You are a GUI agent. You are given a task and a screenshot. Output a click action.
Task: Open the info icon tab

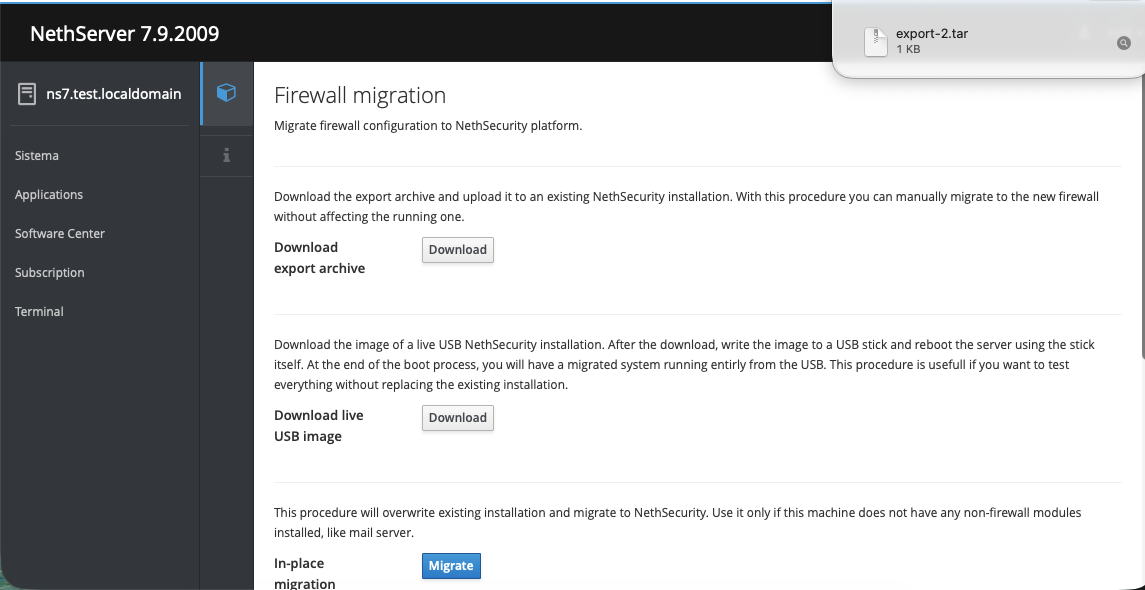[x=227, y=154]
